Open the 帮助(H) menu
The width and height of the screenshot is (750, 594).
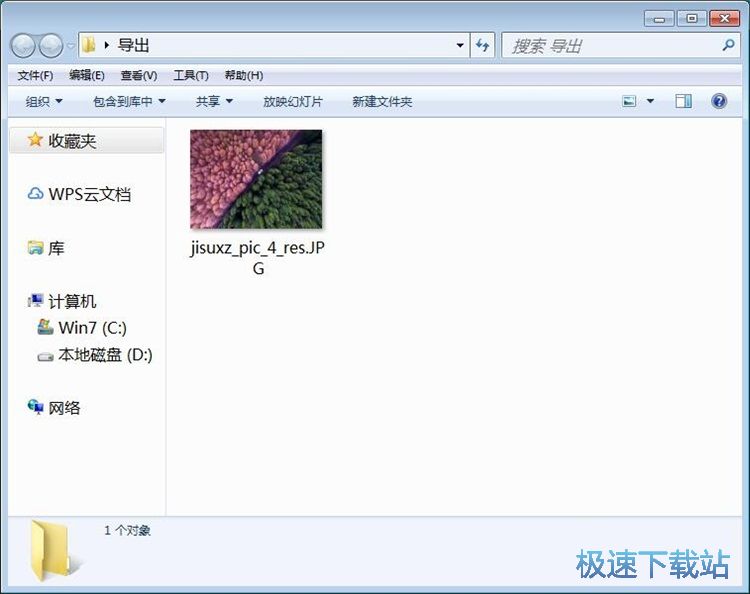(x=244, y=76)
